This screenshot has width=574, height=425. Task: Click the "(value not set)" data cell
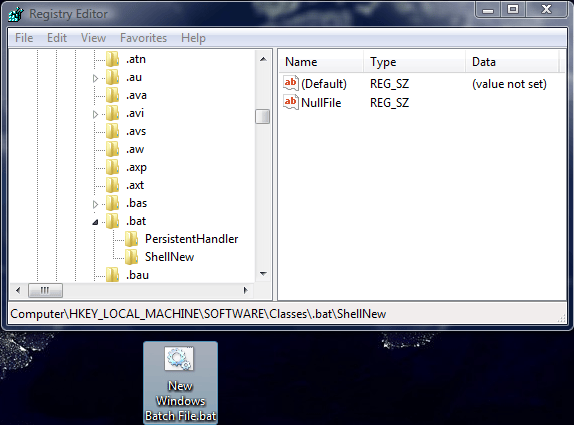[509, 84]
